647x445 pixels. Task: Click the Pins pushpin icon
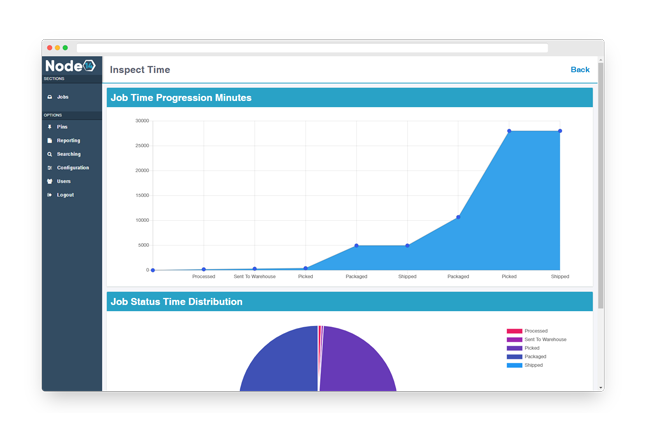(50, 127)
